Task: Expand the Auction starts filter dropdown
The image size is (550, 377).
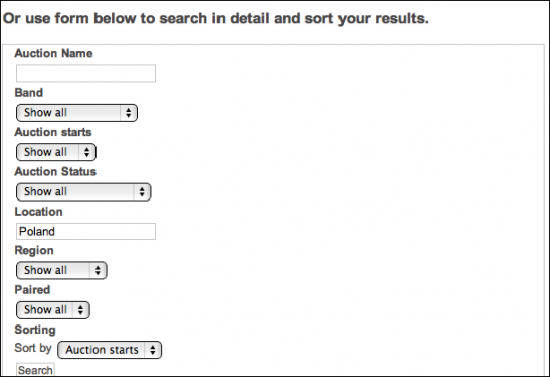Action: [x=56, y=152]
